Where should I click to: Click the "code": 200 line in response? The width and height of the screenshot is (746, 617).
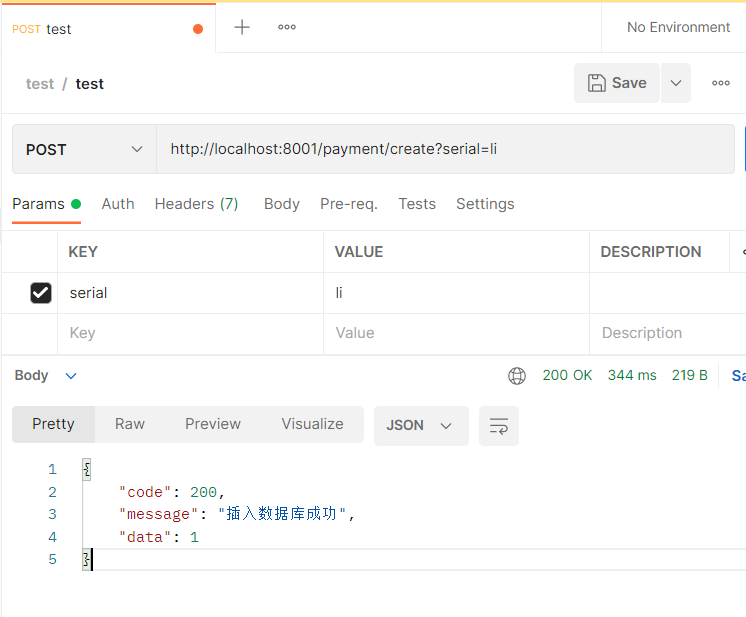coord(171,492)
